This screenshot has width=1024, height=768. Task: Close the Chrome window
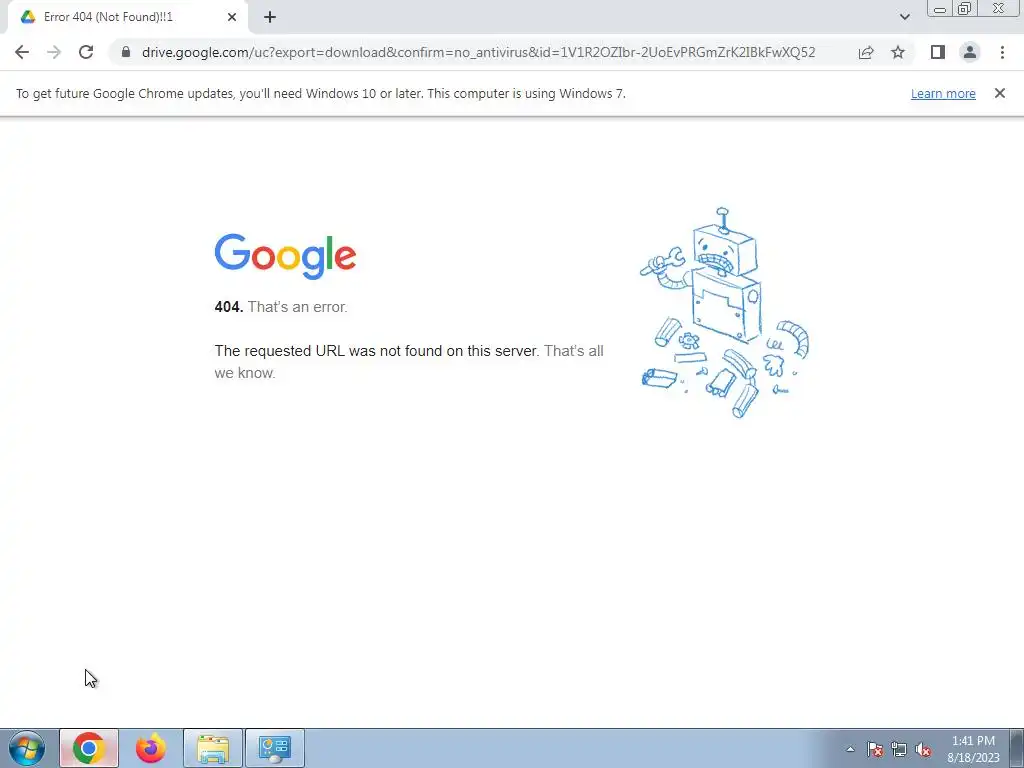999,9
